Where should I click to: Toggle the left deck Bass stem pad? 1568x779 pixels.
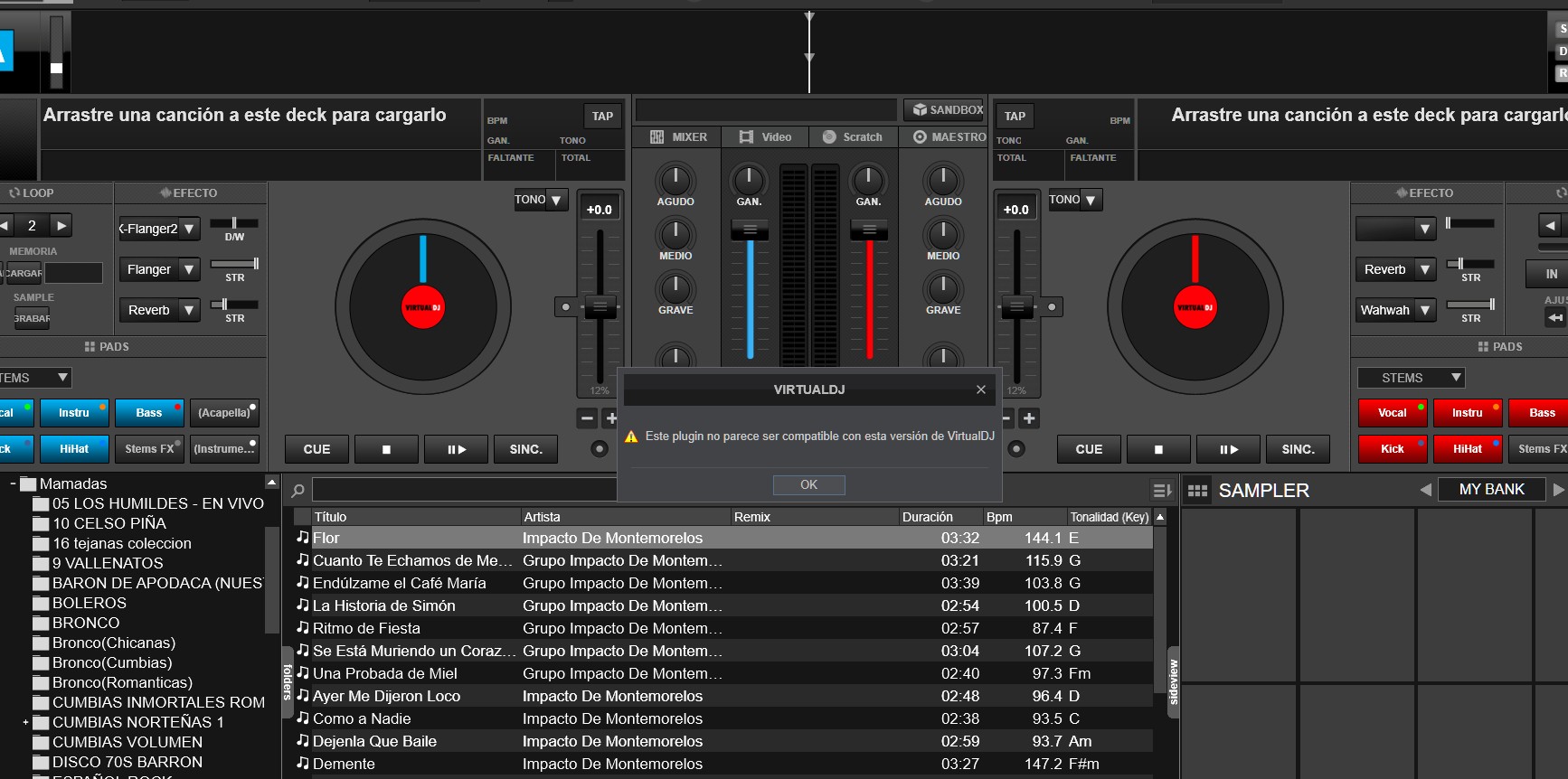click(149, 413)
